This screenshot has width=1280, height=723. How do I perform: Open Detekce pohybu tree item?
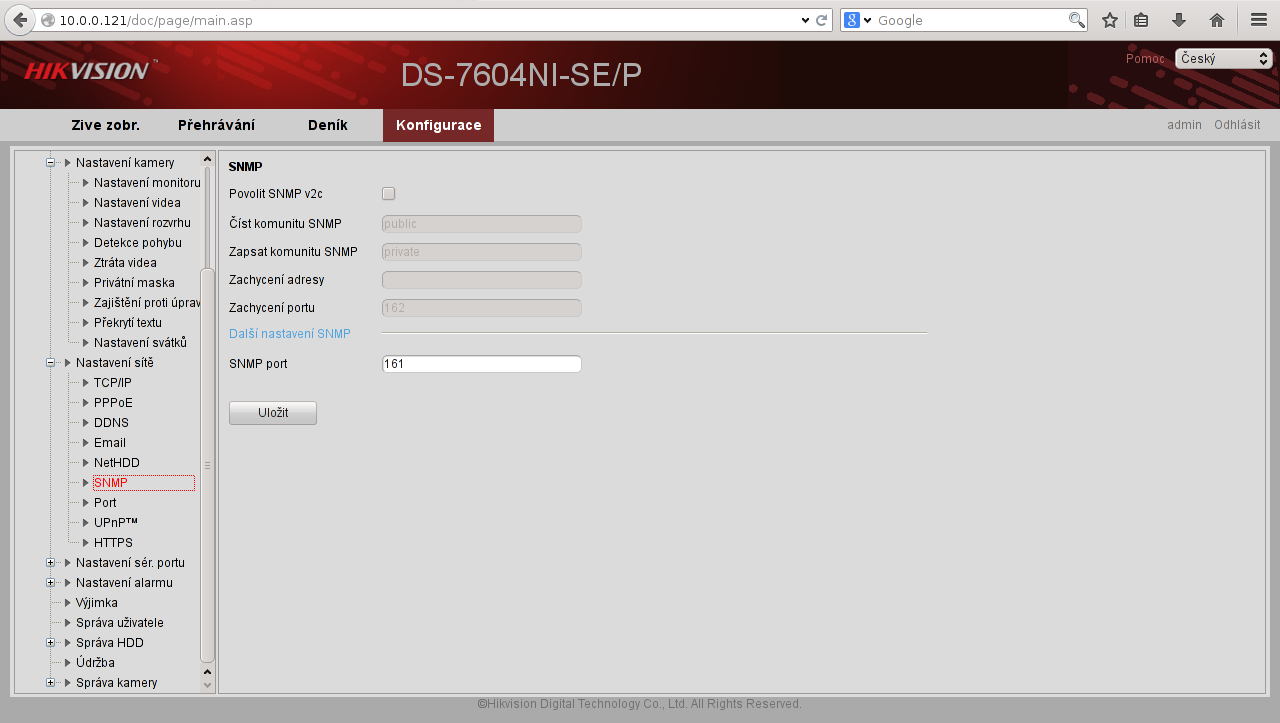pyautogui.click(x=138, y=243)
